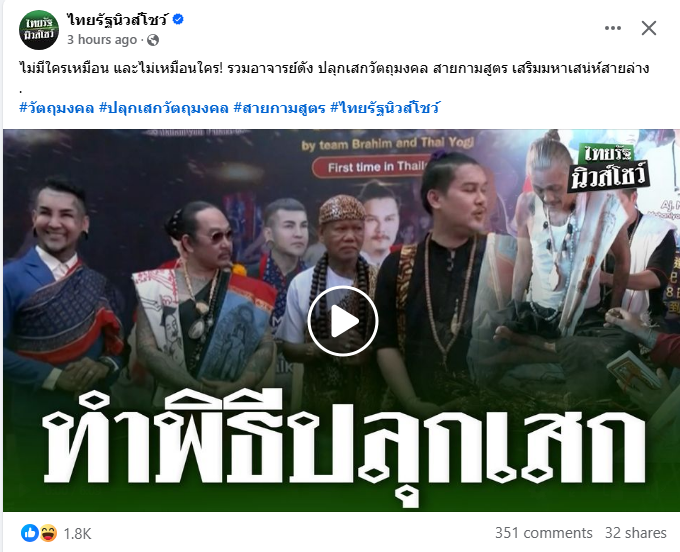Screen dimensions: 680x552
Task: Click the Haha laughing reaction icon
Action: [48, 533]
